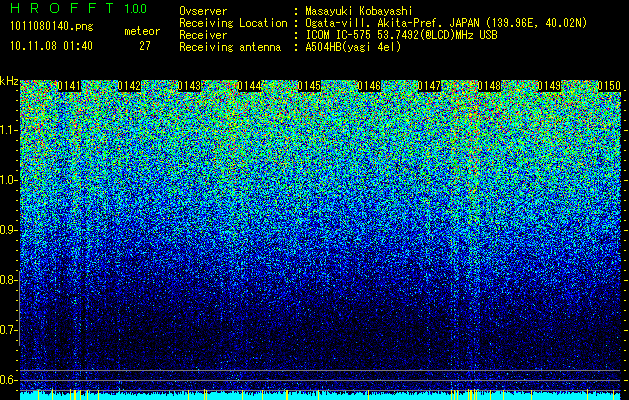Image resolution: width=629 pixels, height=400 pixels.
Task: Click the Ogata-vill. Akita-Pref. JAPAN location text
Action: [446, 23]
